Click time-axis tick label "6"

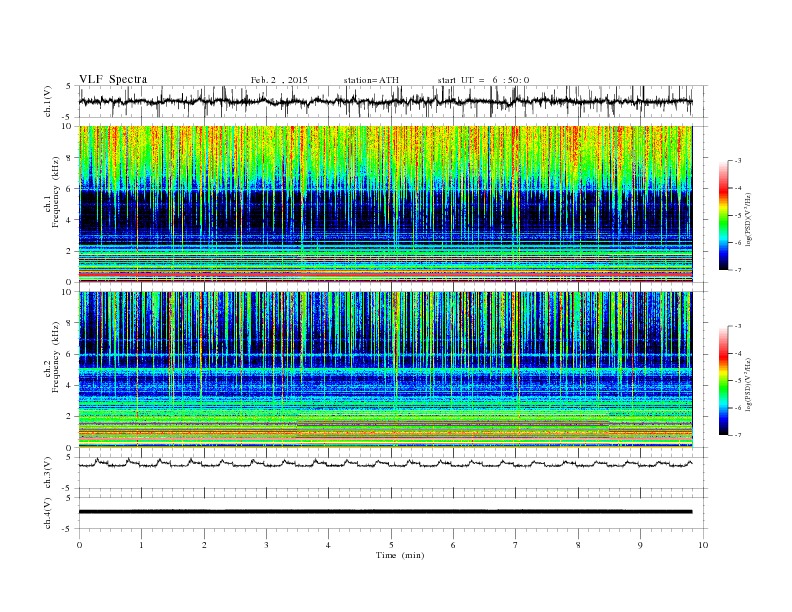[453, 545]
